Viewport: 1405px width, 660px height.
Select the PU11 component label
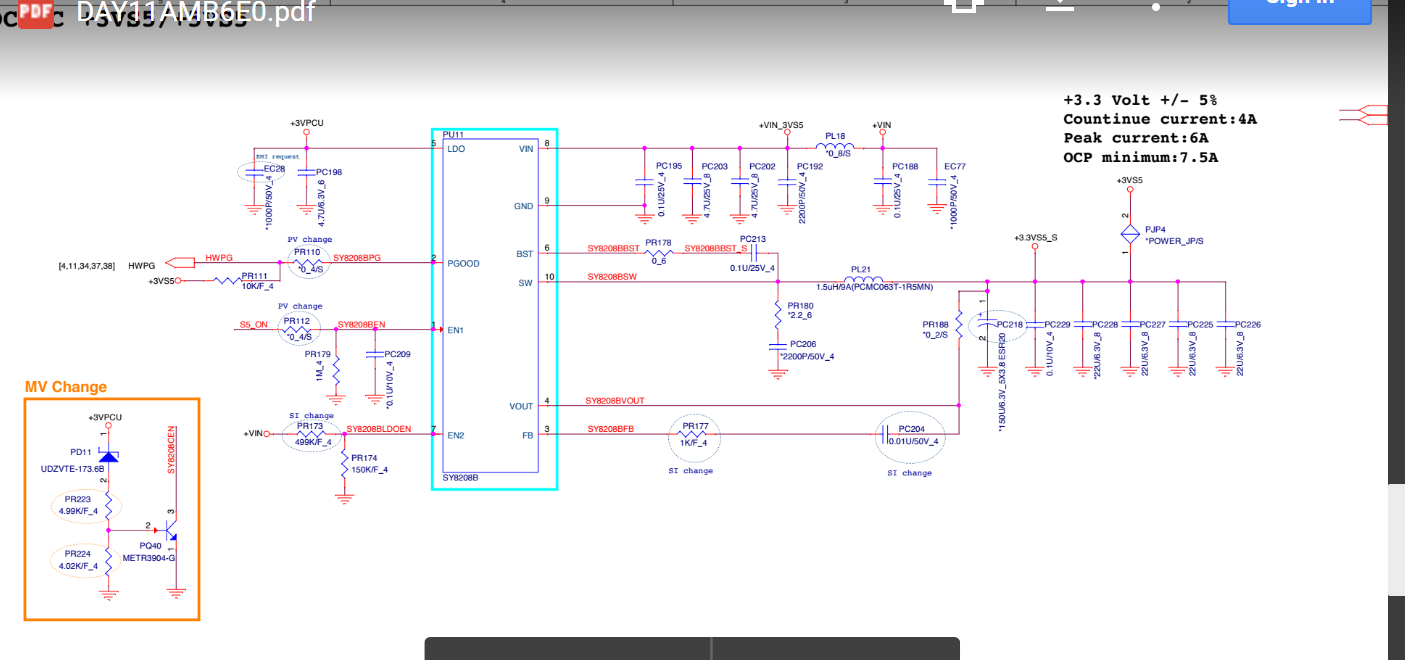pyautogui.click(x=453, y=134)
